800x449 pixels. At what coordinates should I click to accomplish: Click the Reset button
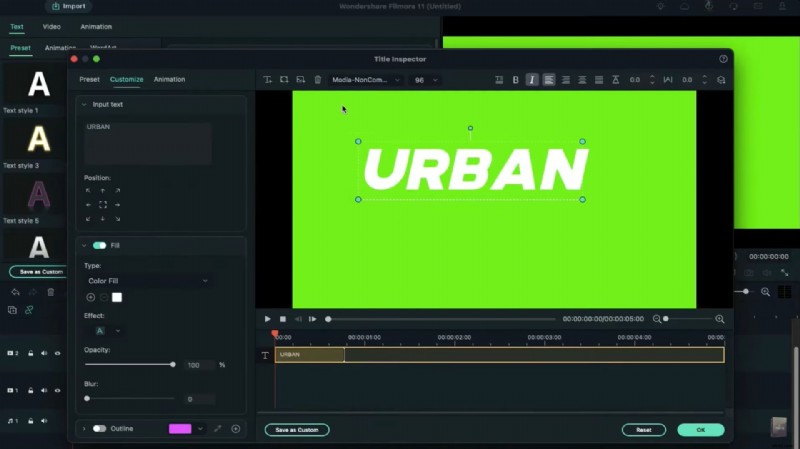point(643,430)
